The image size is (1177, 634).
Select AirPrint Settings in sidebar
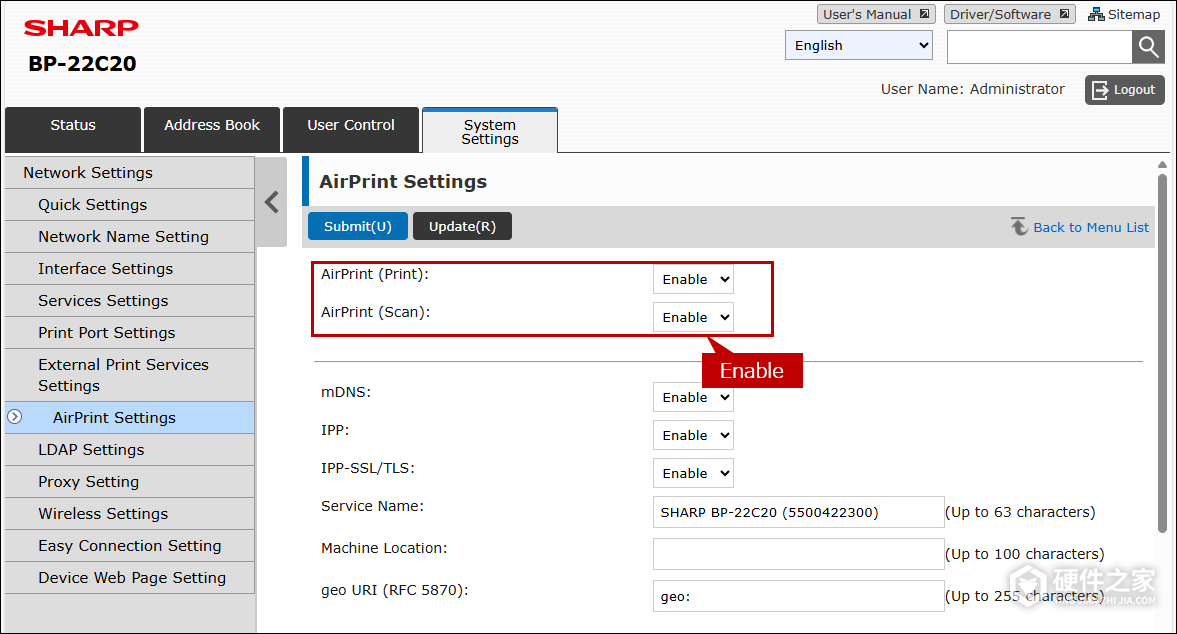click(x=129, y=418)
